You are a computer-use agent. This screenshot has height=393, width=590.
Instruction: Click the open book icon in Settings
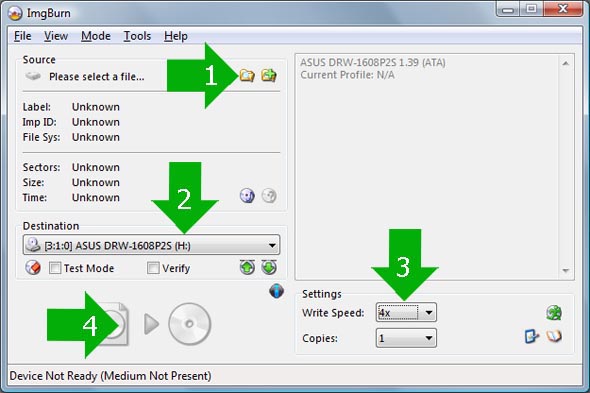554,336
